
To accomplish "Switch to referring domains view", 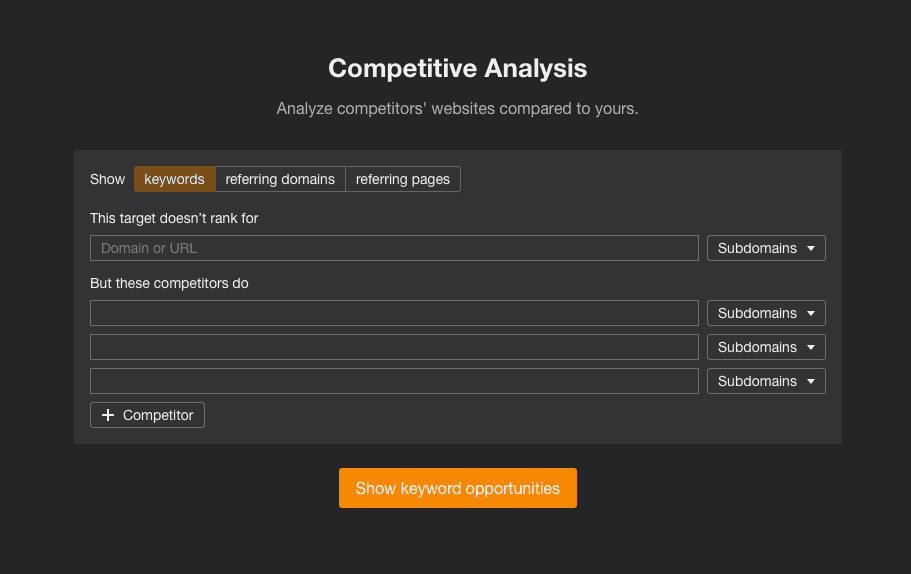I will pos(280,179).
